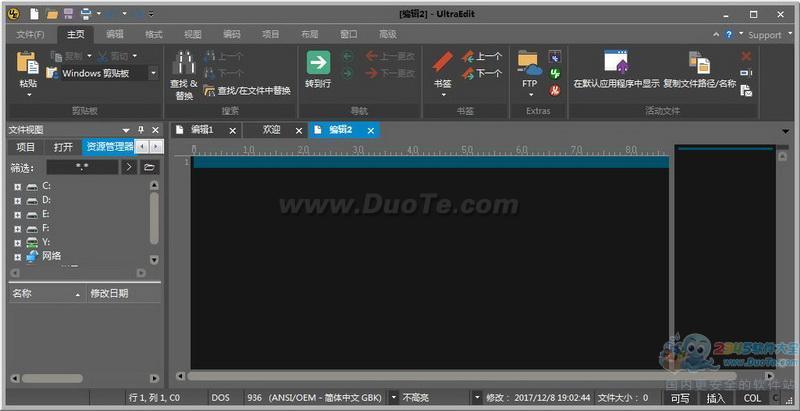Save the file with the floppy disk icon
This screenshot has width=800, height=411.
coord(68,14)
